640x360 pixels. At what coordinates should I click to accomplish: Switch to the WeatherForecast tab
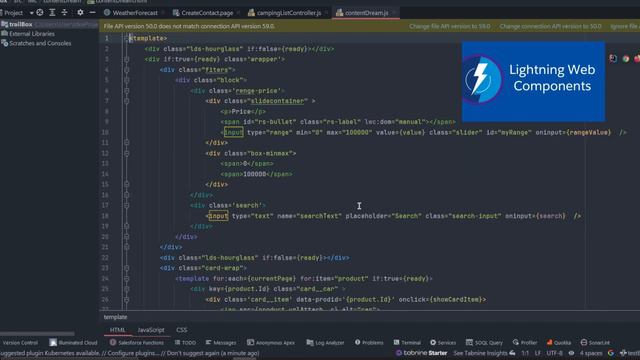[x=131, y=13]
